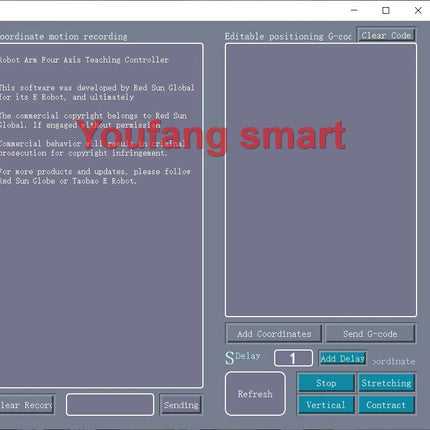Click the Clear Record button
This screenshot has width=430, height=430.
pyautogui.click(x=27, y=405)
